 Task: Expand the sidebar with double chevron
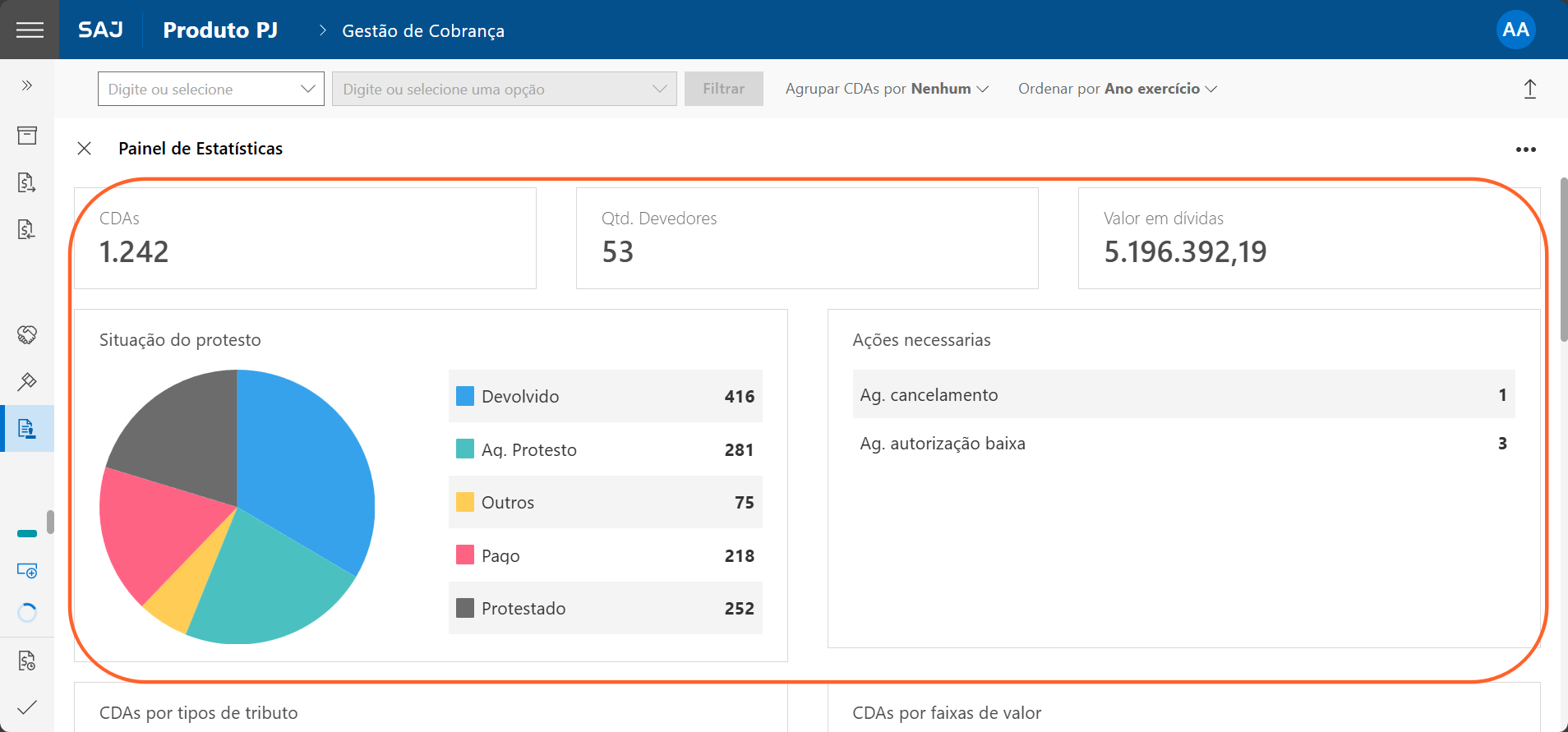pyautogui.click(x=27, y=85)
